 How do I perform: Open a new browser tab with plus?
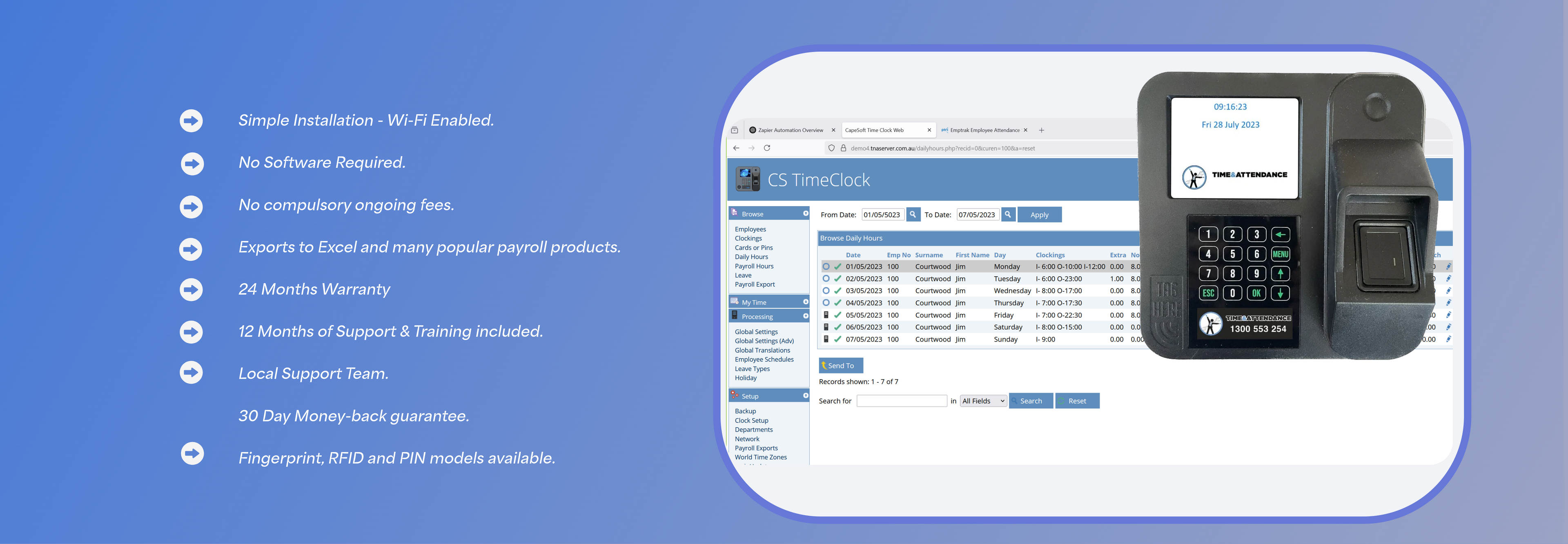click(1042, 130)
